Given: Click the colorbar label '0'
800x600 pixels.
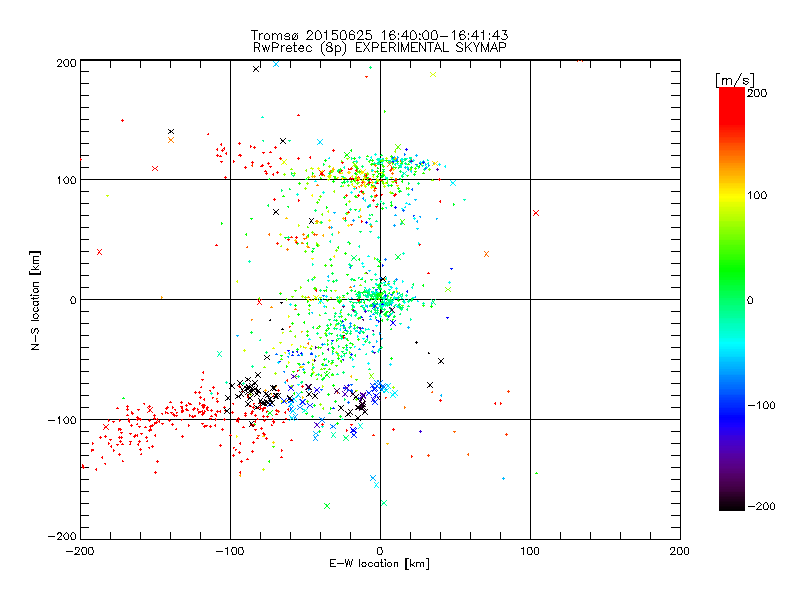Looking at the screenshot, I should coord(750,300).
